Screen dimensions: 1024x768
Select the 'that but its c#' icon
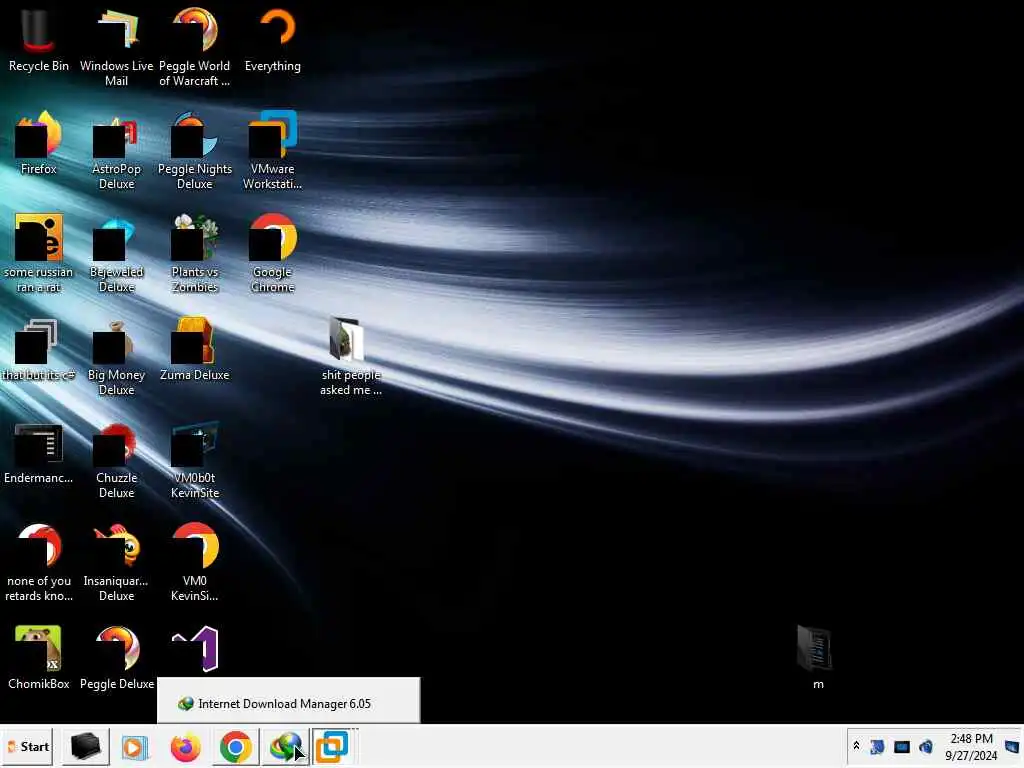tap(39, 350)
